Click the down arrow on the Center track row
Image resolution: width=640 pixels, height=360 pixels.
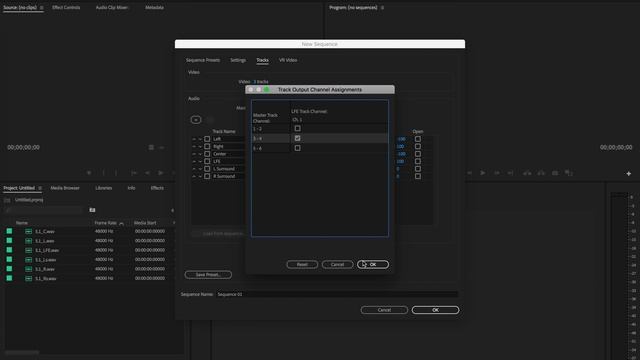tap(200, 154)
